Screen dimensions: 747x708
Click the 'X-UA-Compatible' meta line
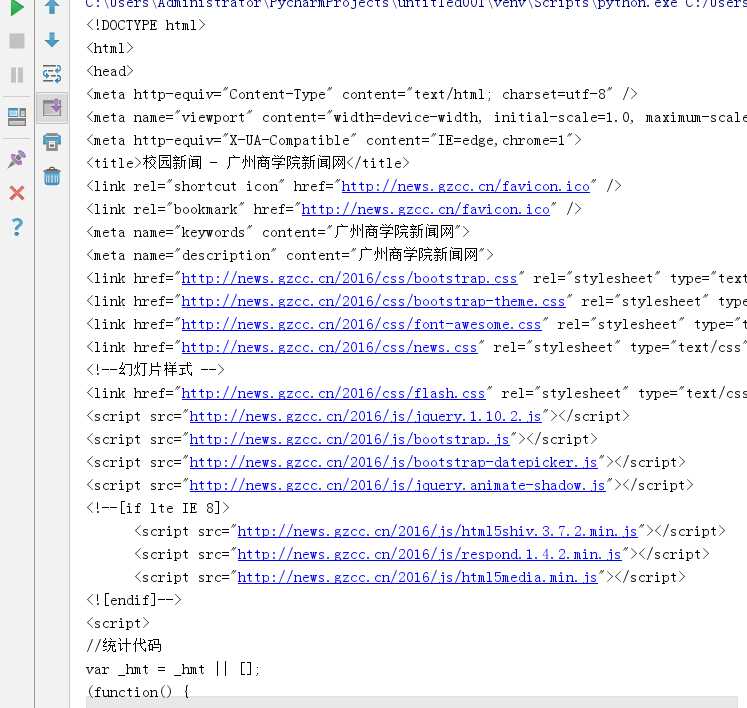click(x=333, y=140)
